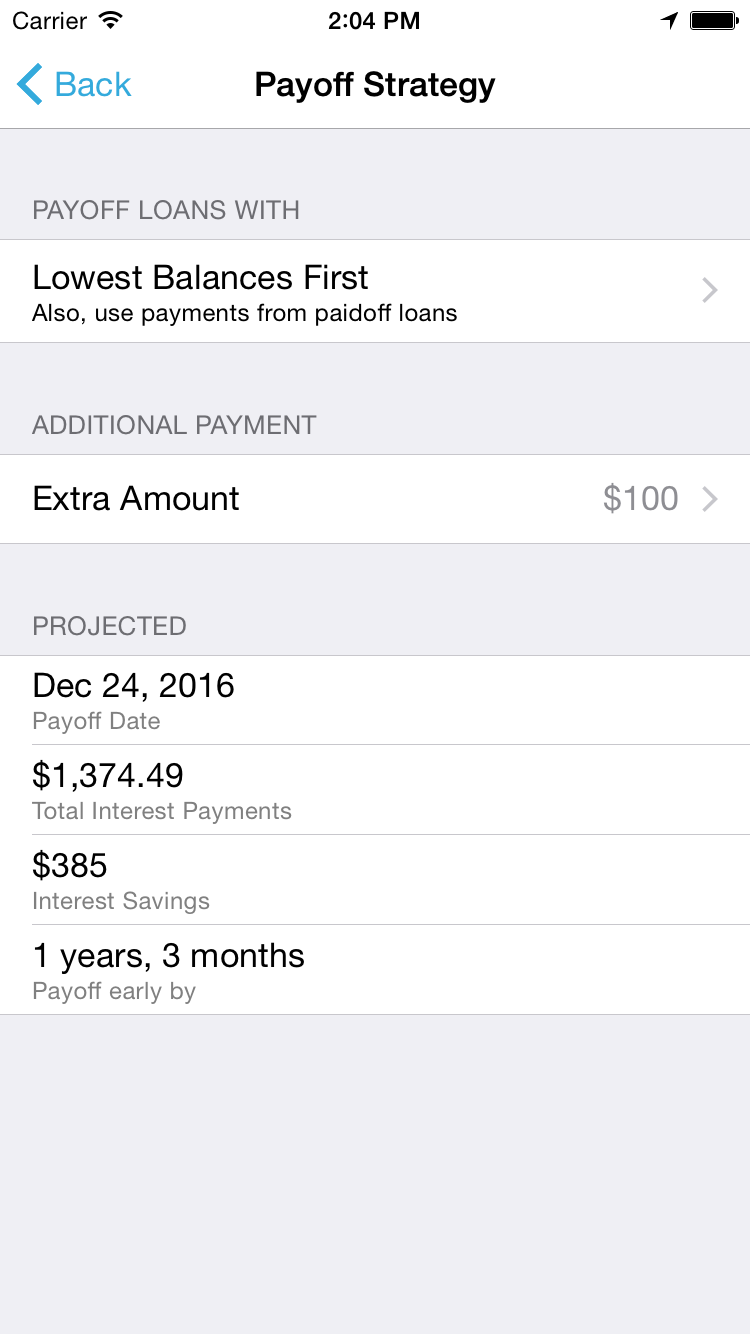Screen dimensions: 750x1334
Task: Tap the Projected section header
Action: pyautogui.click(x=109, y=626)
